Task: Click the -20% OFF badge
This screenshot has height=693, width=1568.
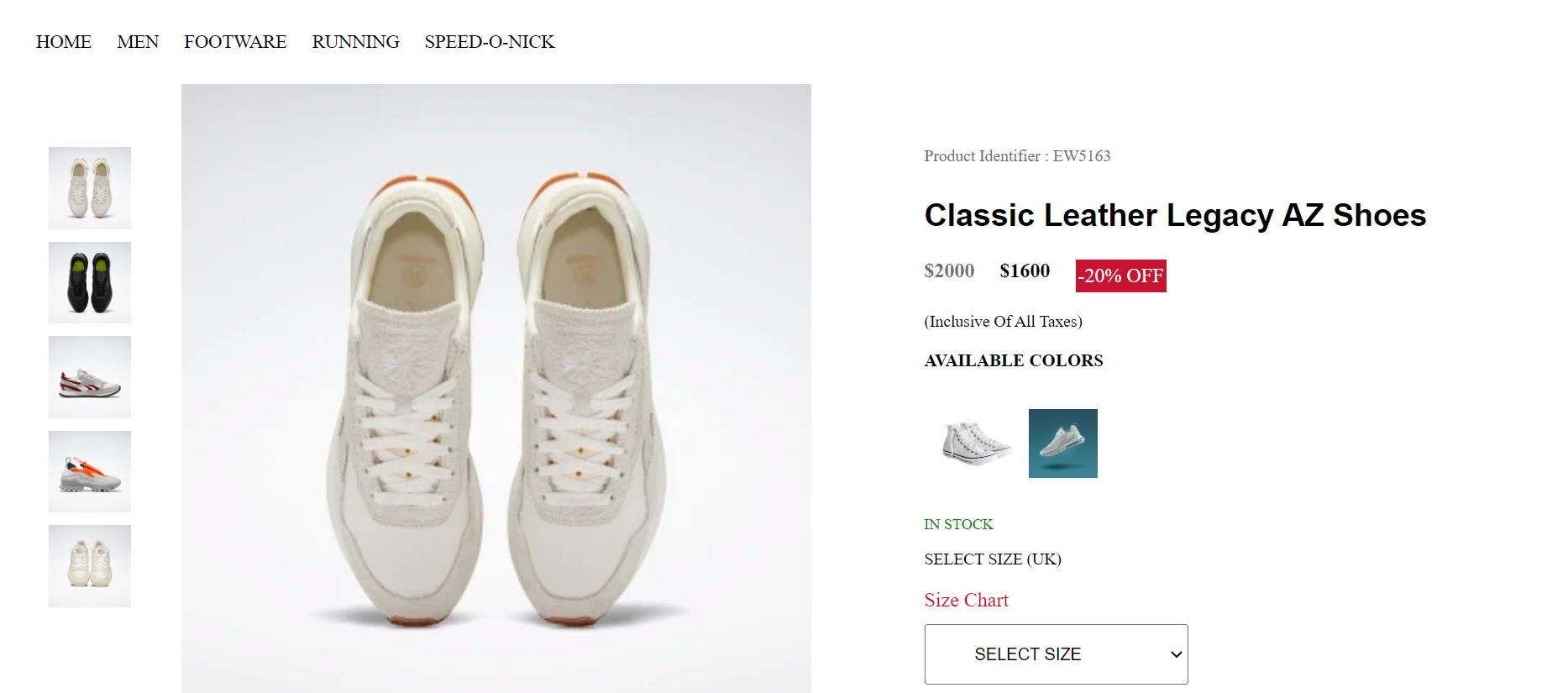Action: (1120, 276)
